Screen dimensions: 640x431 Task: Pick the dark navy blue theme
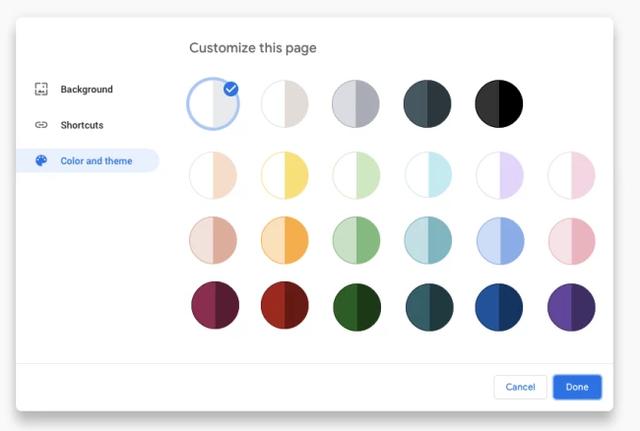(x=499, y=307)
